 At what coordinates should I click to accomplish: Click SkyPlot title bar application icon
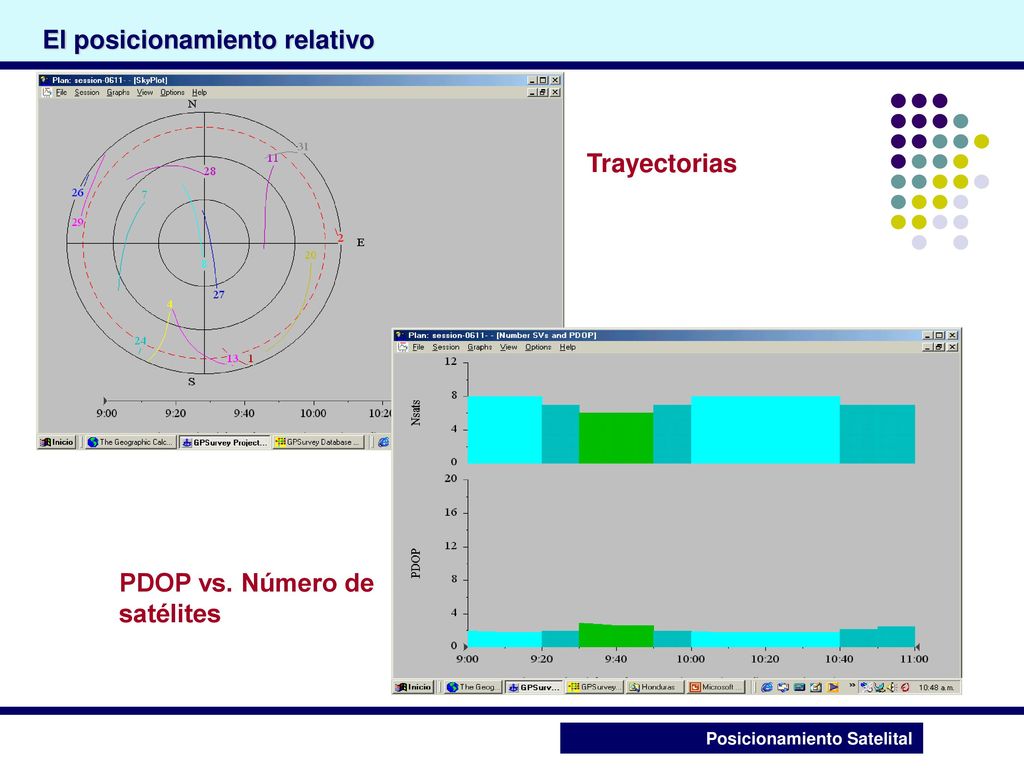point(44,80)
